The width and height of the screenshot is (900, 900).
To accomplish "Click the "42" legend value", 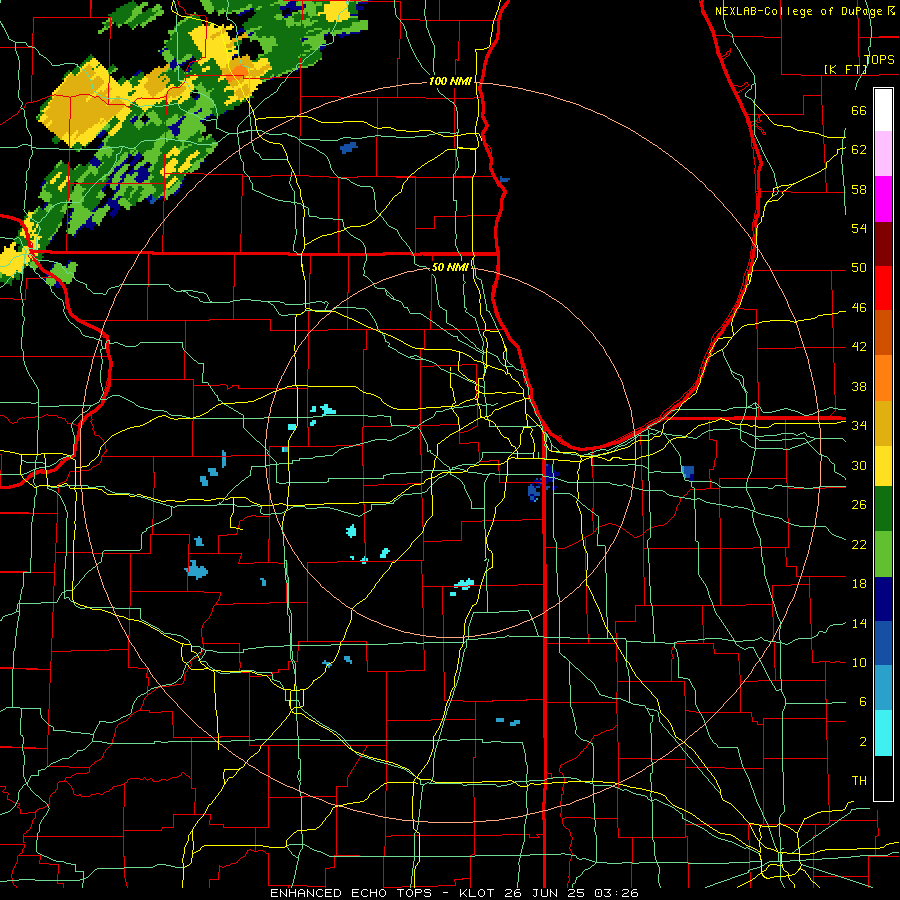I will coord(859,347).
